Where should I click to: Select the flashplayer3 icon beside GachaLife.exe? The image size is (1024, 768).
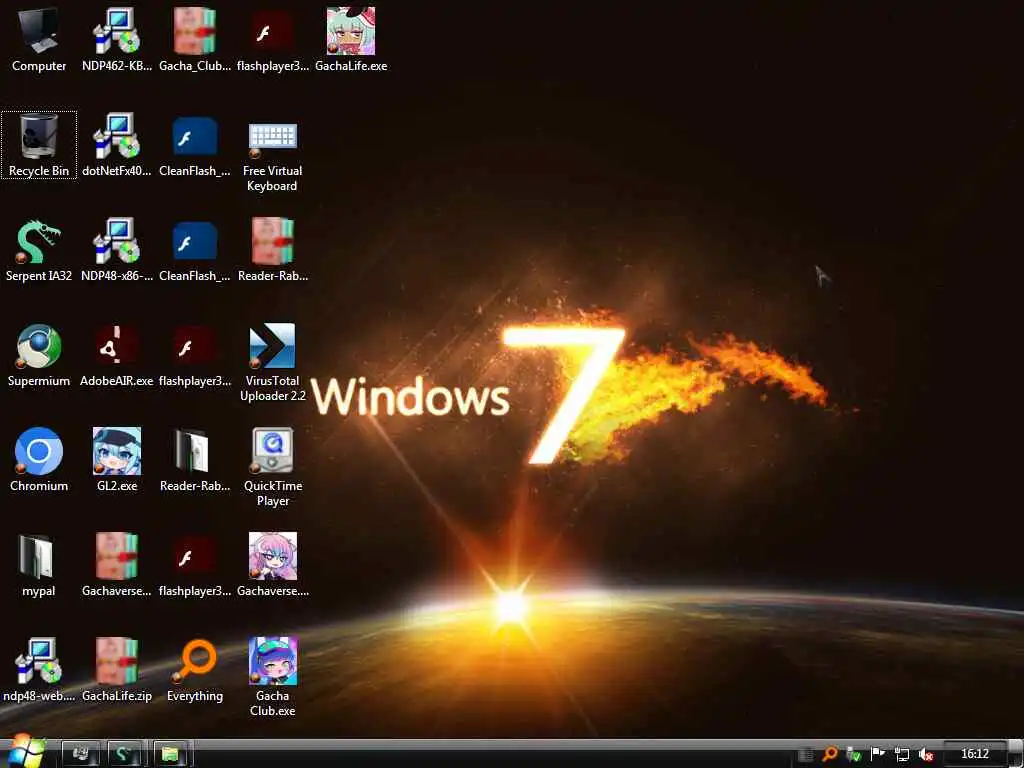(273, 40)
